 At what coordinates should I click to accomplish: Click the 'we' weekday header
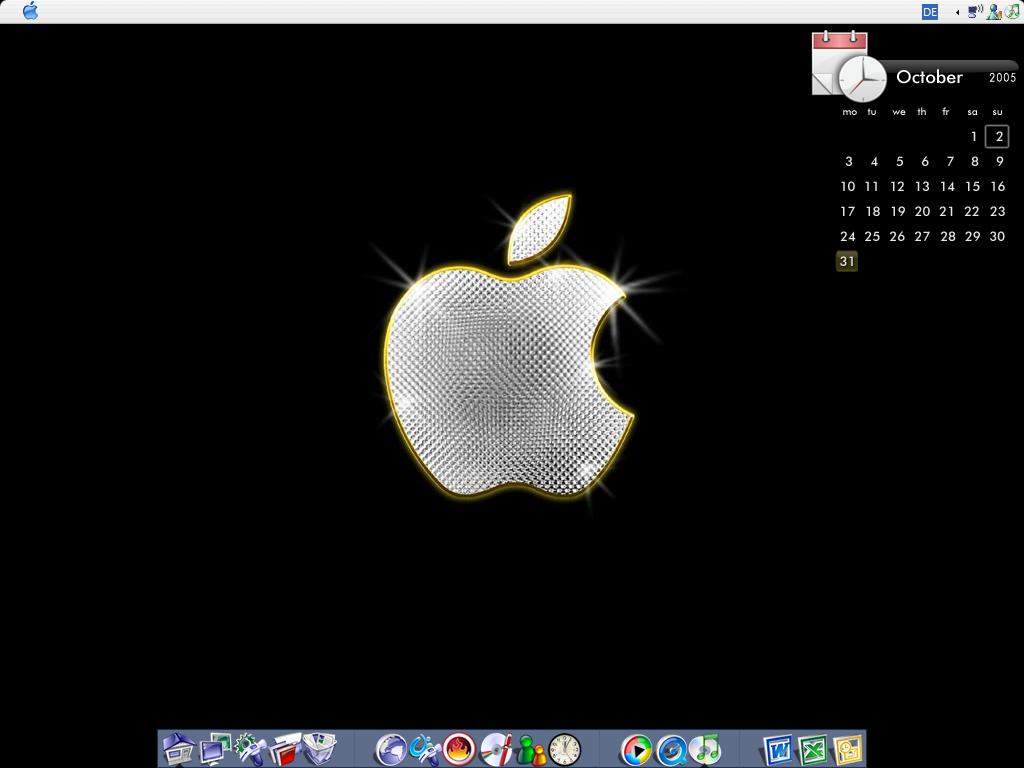899,112
